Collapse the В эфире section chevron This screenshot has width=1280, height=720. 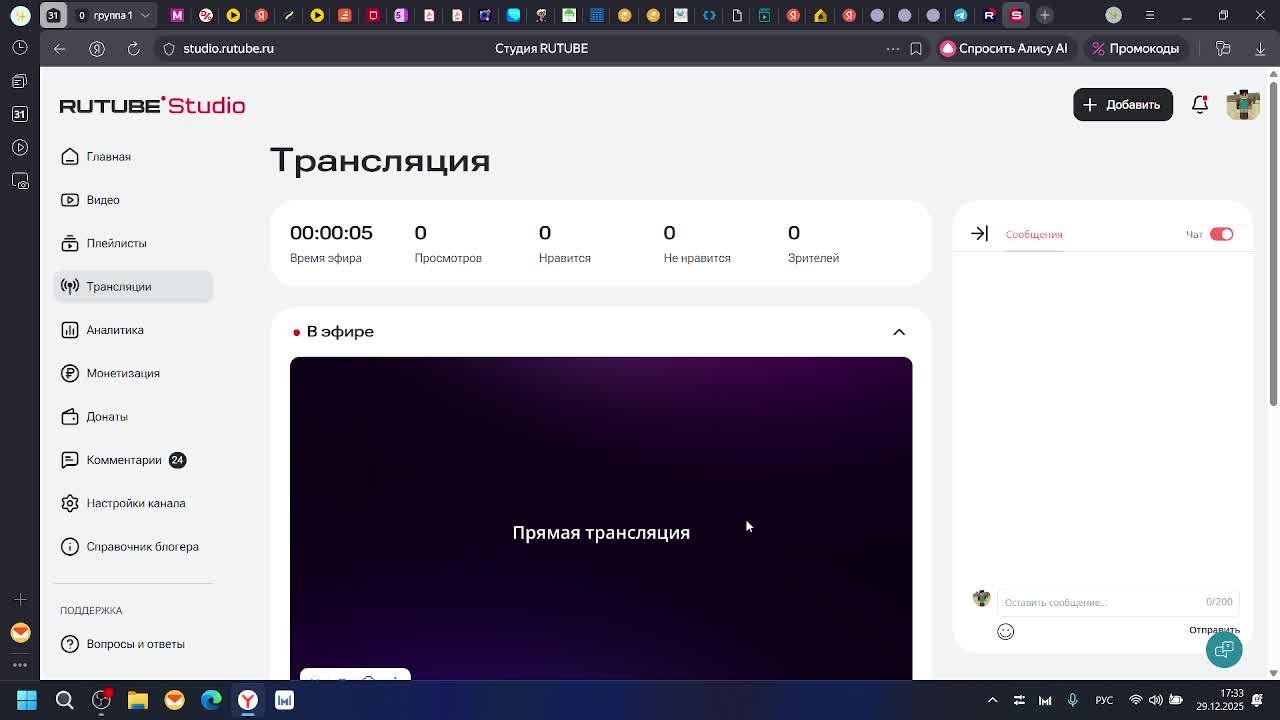tap(899, 332)
